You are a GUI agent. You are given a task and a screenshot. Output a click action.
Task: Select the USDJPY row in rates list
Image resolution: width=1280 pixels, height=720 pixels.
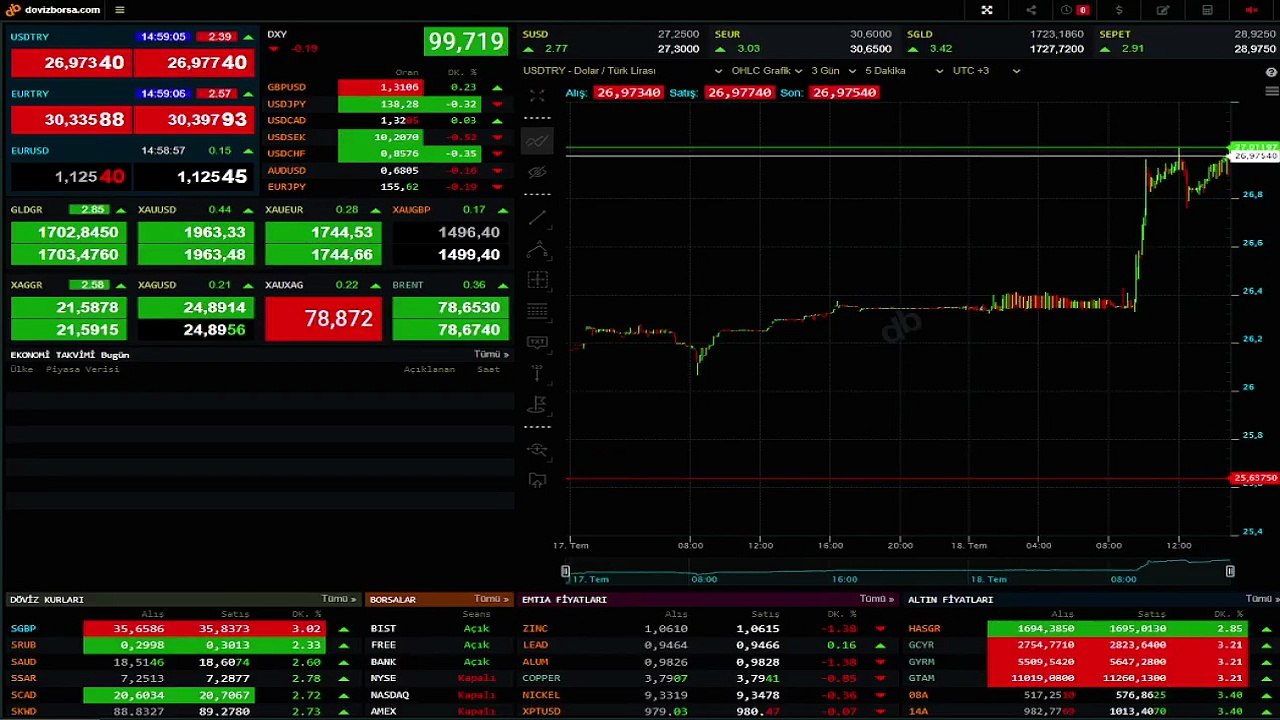tap(386, 104)
